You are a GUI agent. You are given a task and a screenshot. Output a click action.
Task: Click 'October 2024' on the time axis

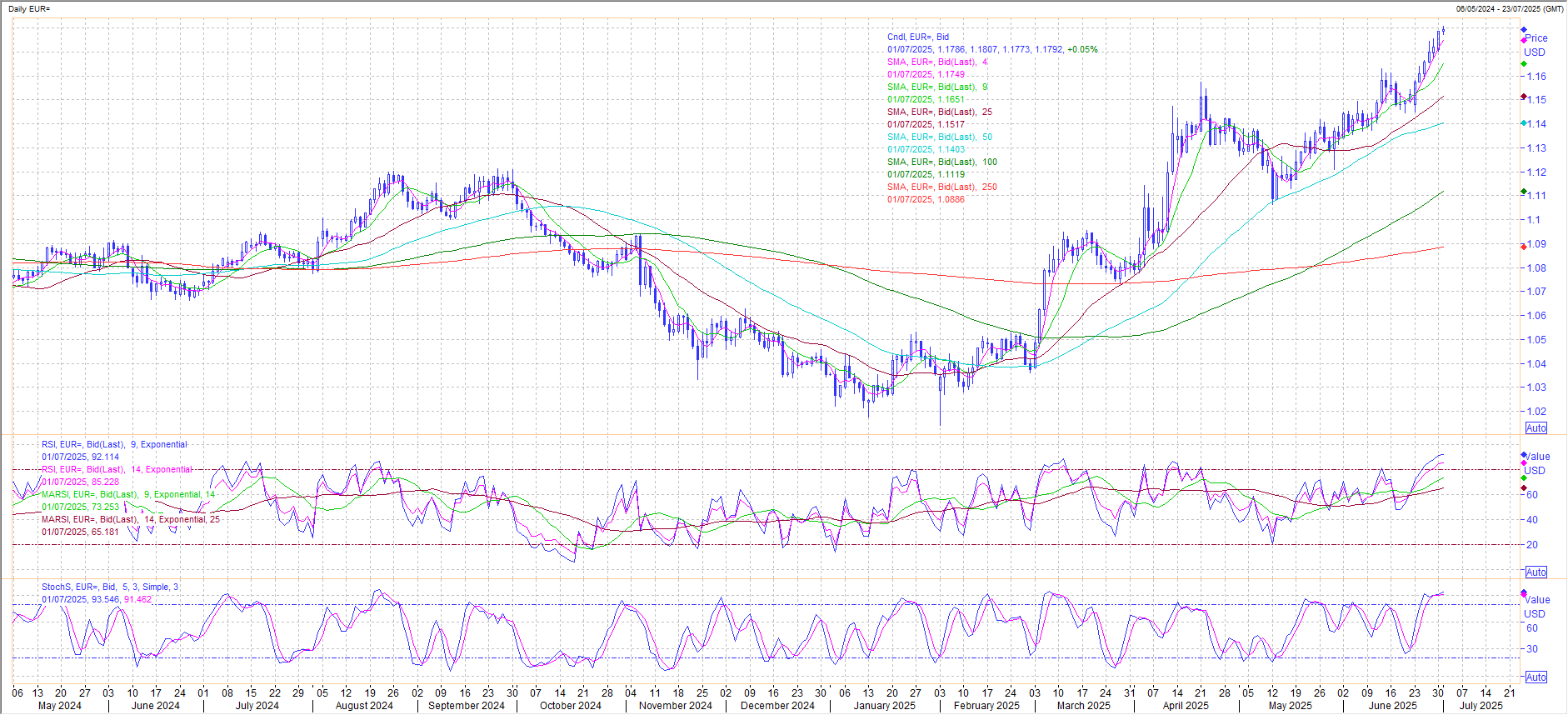point(571,706)
